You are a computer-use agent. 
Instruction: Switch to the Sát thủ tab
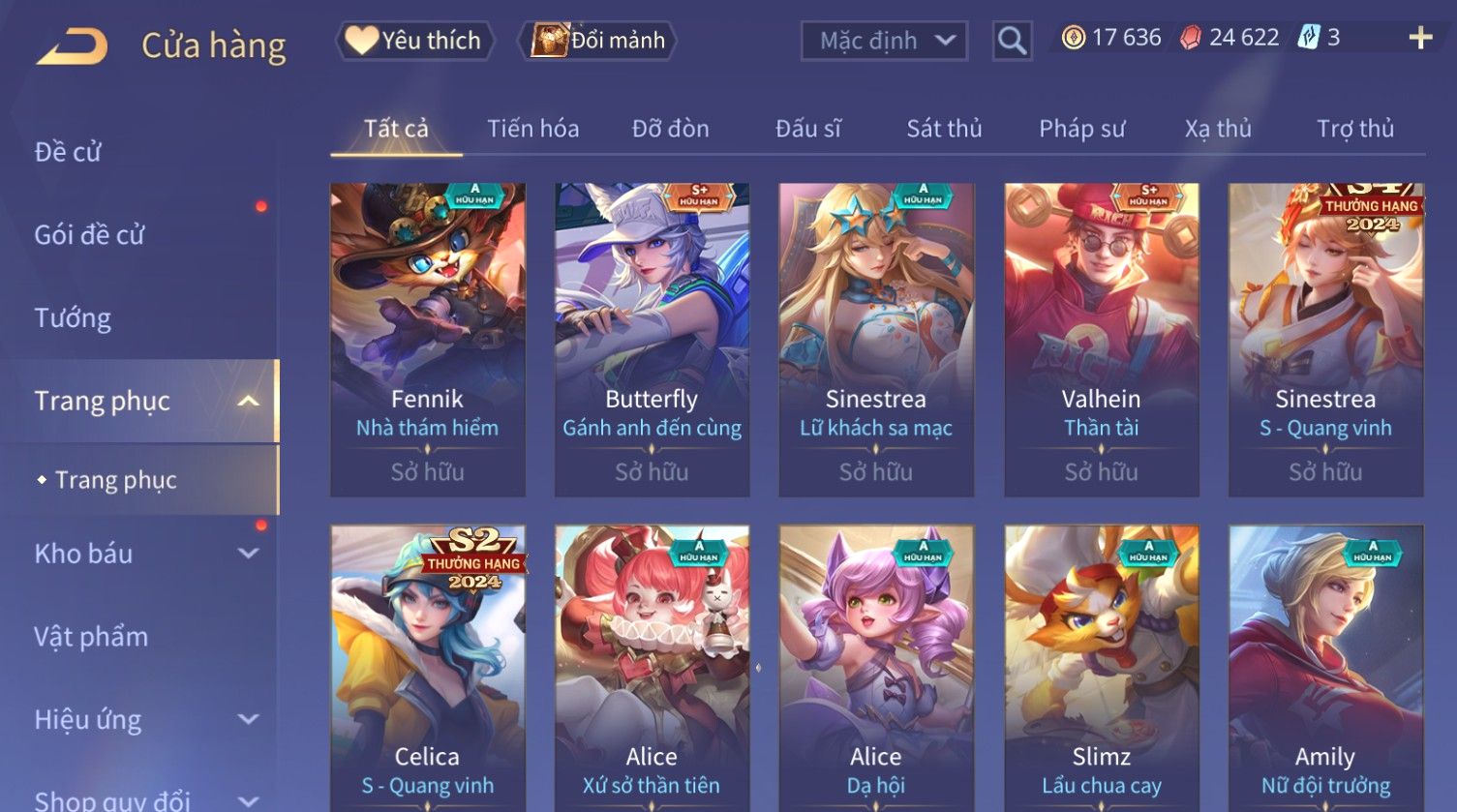pos(944,129)
